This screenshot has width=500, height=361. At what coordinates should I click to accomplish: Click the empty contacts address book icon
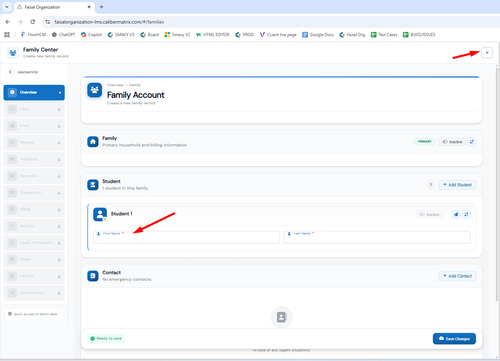tap(282, 317)
